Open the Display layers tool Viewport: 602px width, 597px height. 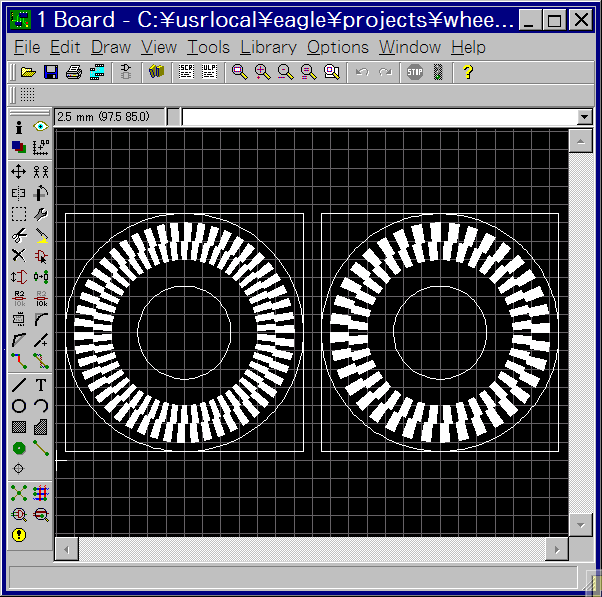tap(18, 147)
